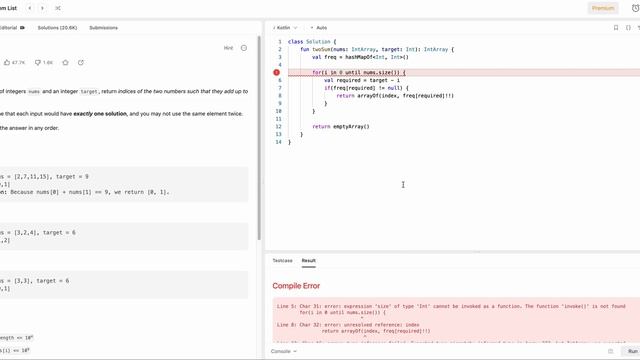Click the thumbs down dislike icon

pos(38,62)
